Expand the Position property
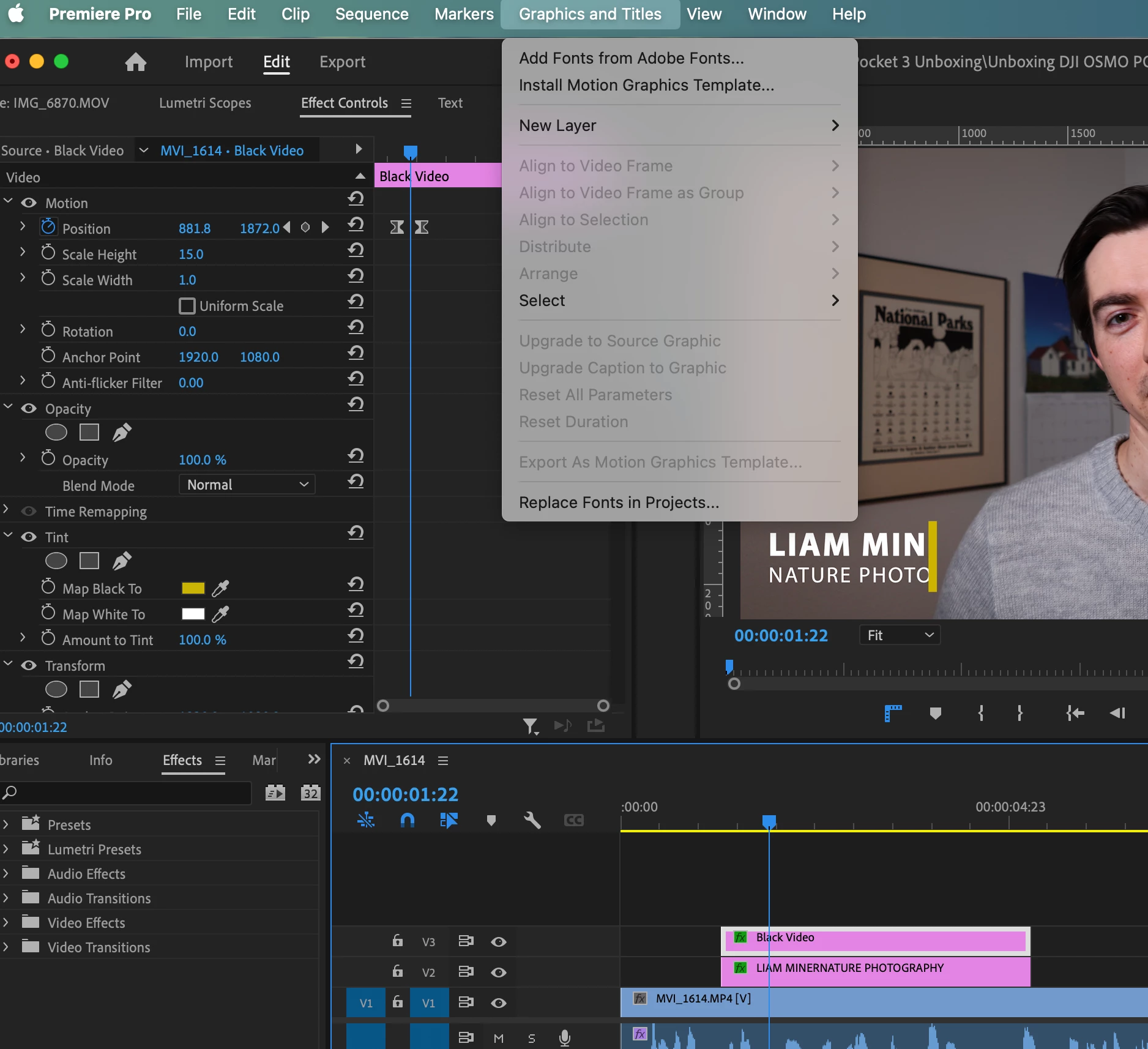1148x1049 pixels. click(23, 226)
